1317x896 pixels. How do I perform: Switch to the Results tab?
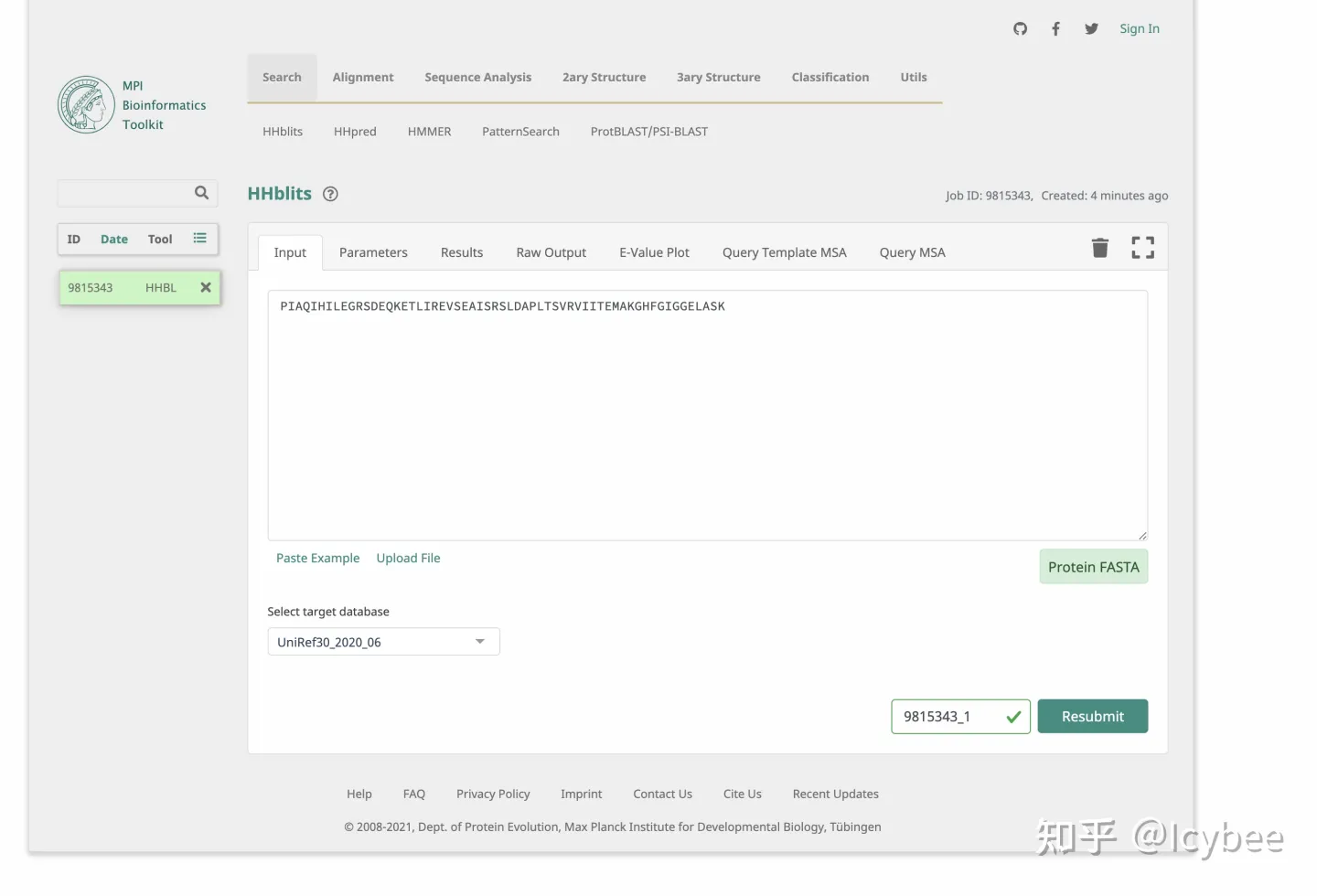[461, 252]
